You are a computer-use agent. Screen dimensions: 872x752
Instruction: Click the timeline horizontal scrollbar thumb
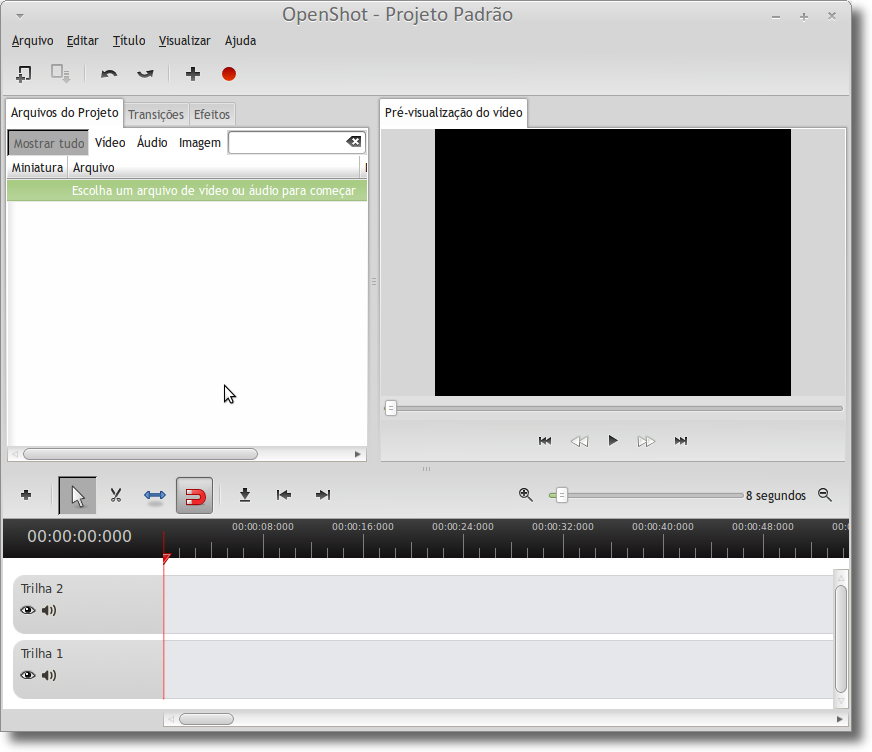coord(206,719)
